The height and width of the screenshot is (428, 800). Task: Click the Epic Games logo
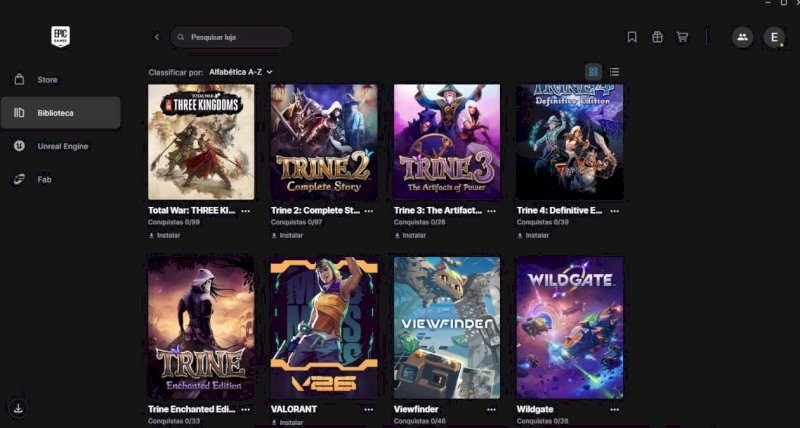(x=60, y=37)
